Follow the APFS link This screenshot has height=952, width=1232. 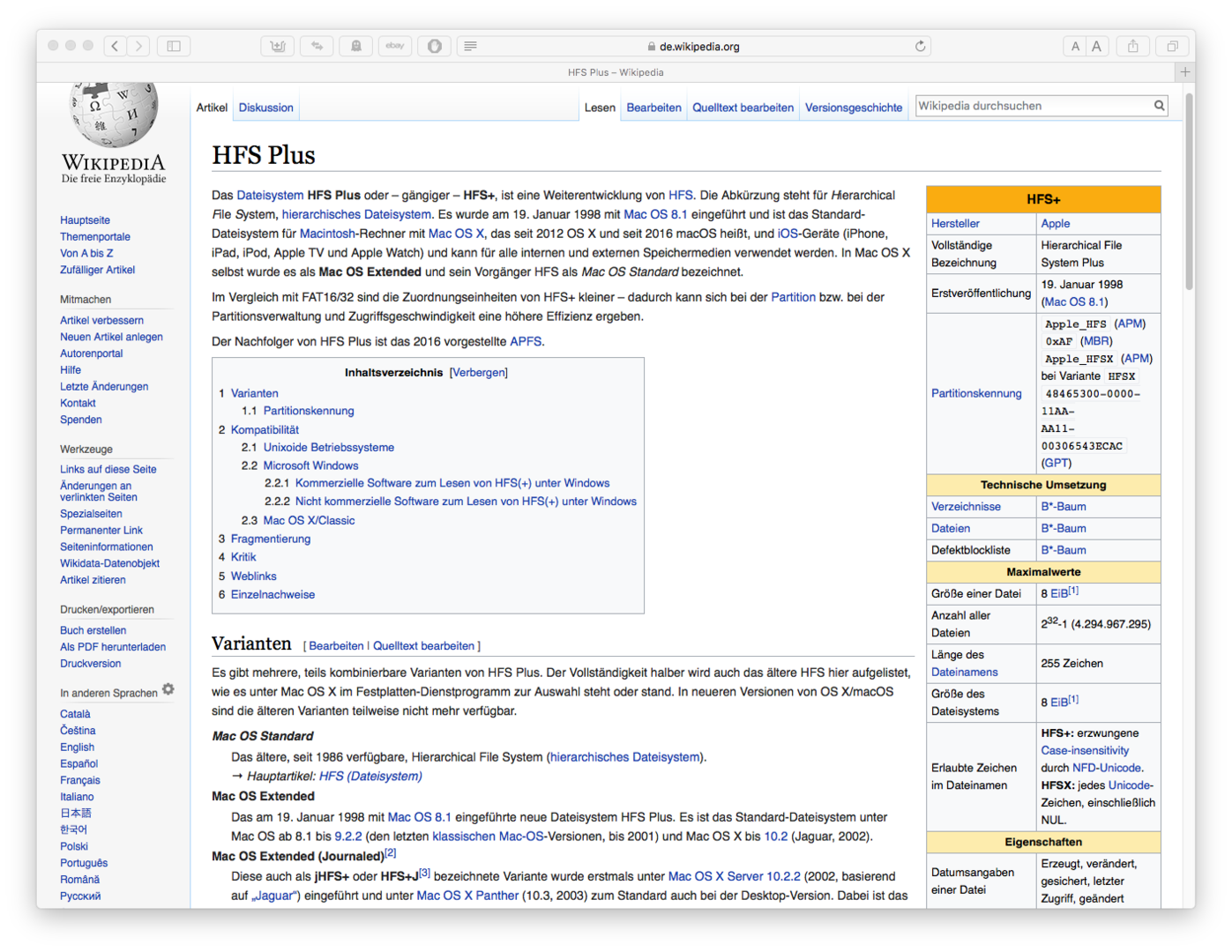525,341
